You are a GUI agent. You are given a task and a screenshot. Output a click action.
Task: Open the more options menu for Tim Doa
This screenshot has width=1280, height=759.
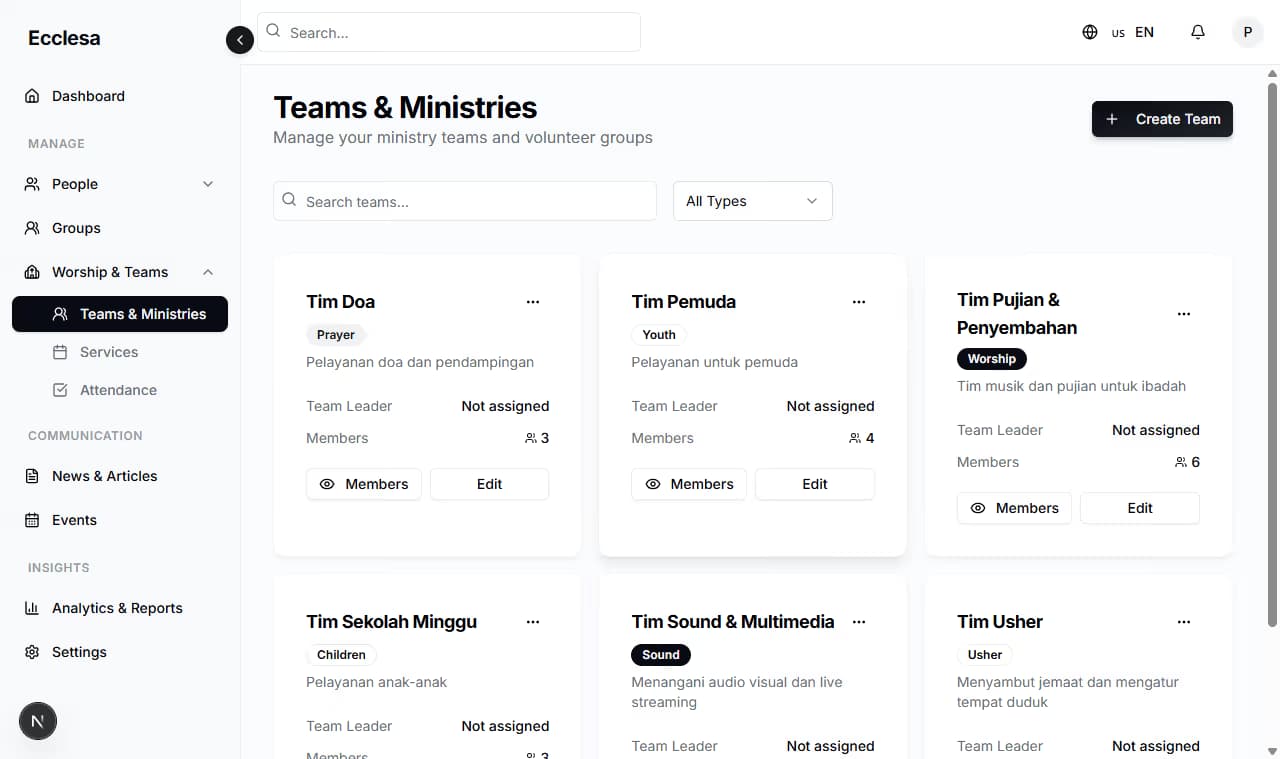click(533, 302)
